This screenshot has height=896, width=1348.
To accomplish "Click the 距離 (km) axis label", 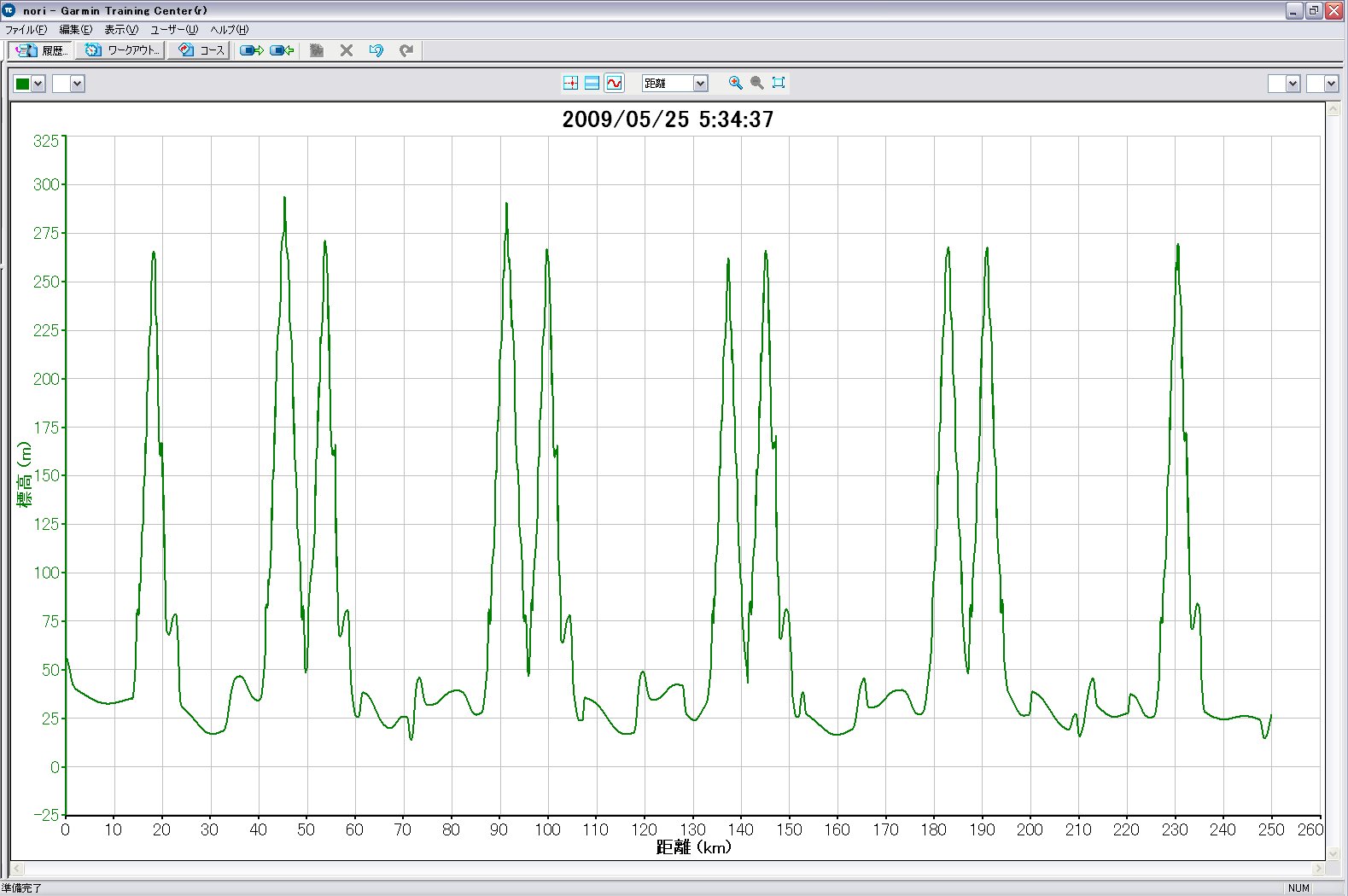I will [693, 847].
